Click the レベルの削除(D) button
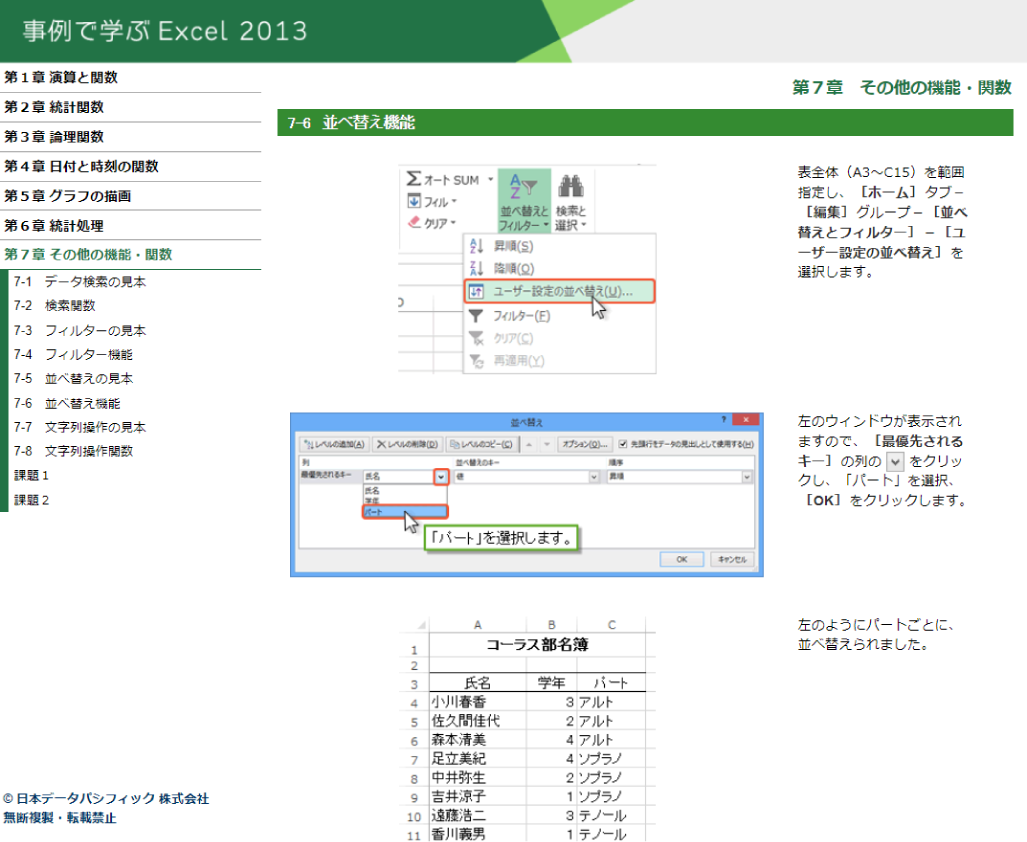The image size is (1027, 842). tap(407, 445)
